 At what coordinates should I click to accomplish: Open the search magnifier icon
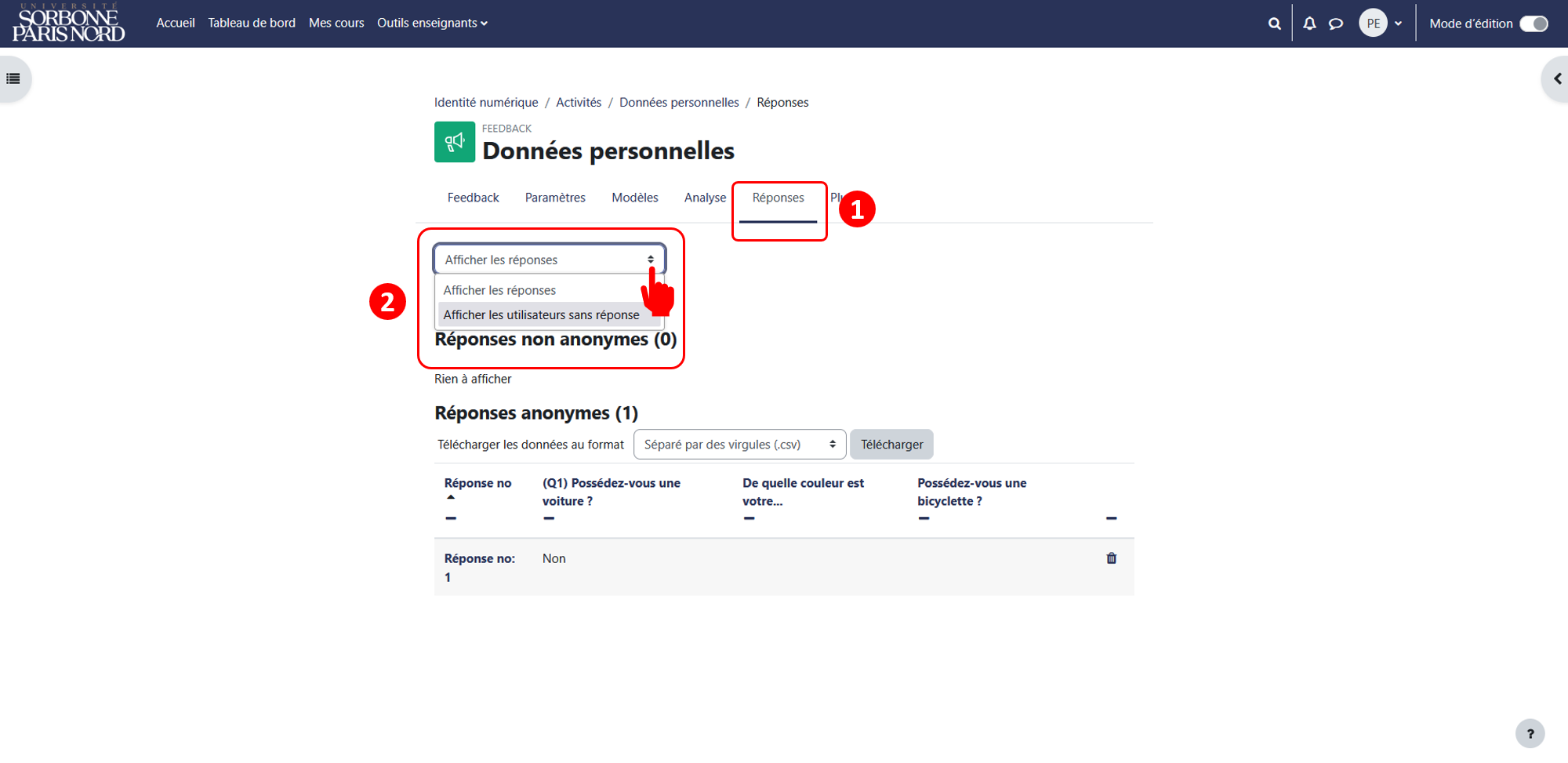pos(1274,24)
